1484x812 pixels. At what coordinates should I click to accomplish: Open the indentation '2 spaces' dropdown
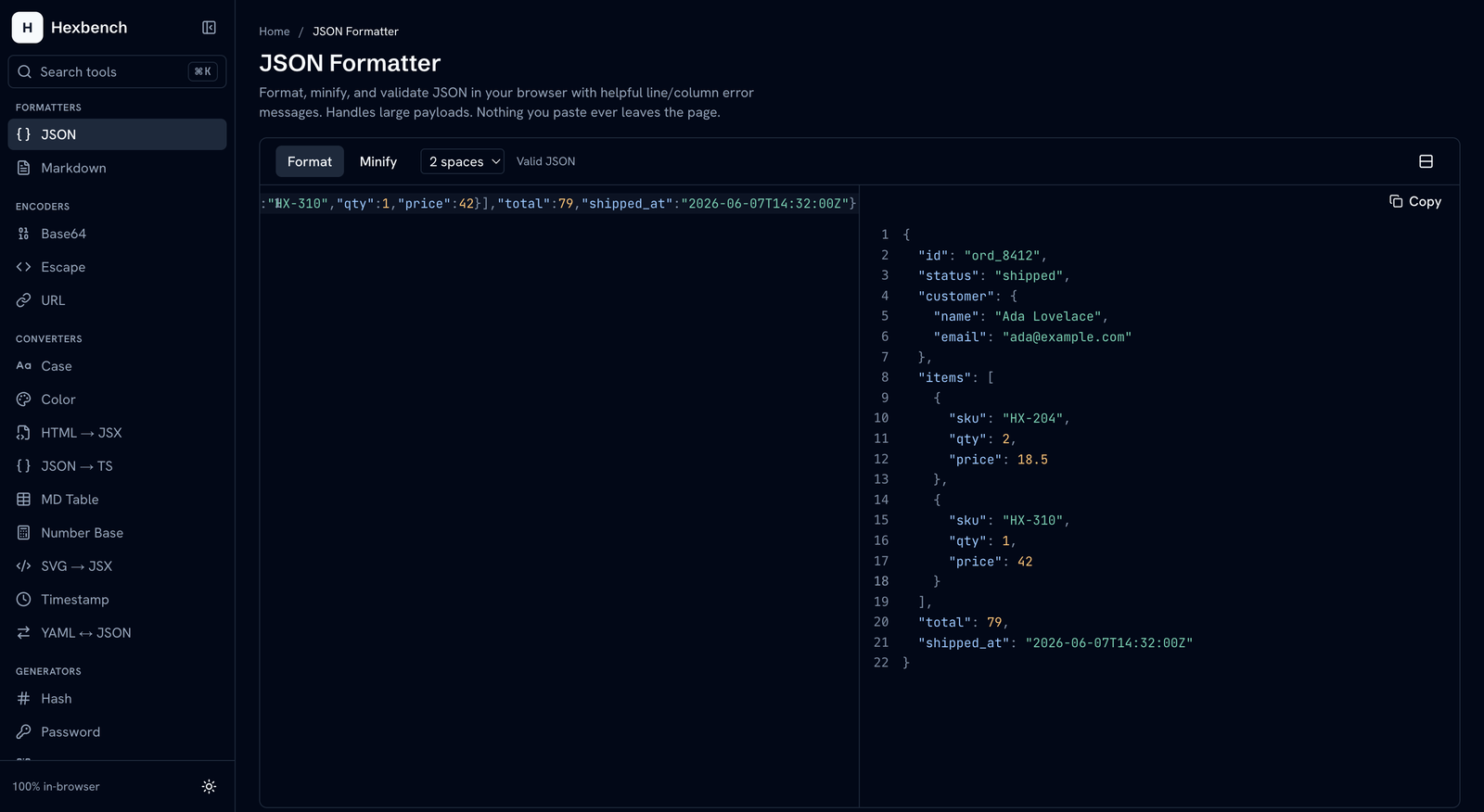[x=462, y=161]
